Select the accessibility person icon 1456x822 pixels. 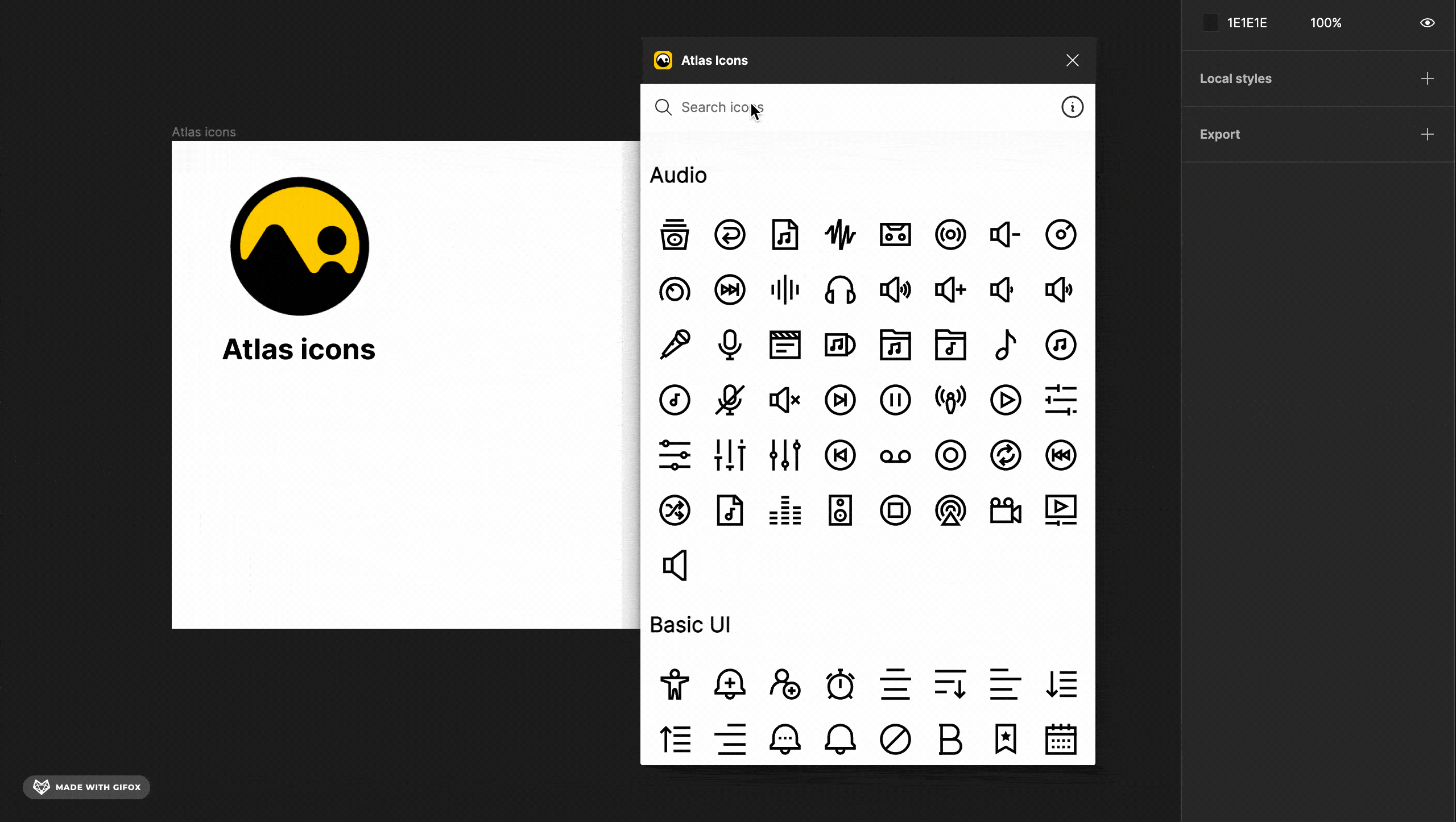pyautogui.click(x=675, y=684)
